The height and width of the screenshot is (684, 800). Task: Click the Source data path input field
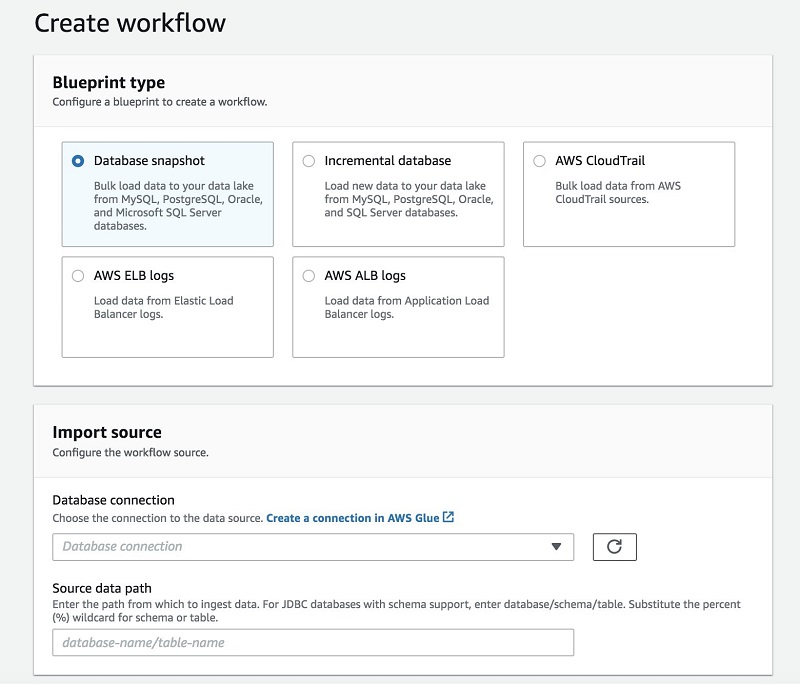click(x=313, y=642)
